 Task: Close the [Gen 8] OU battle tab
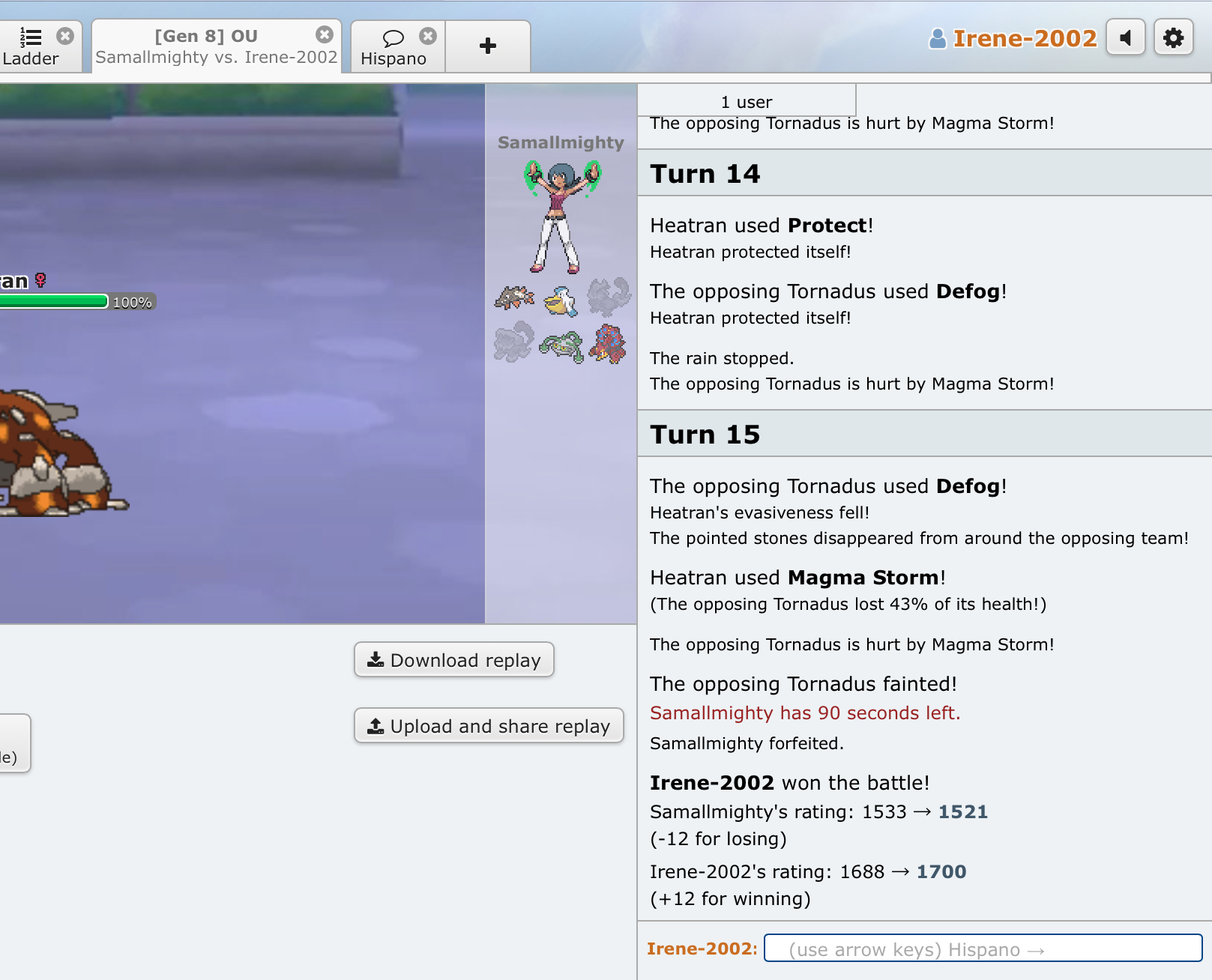click(x=325, y=34)
